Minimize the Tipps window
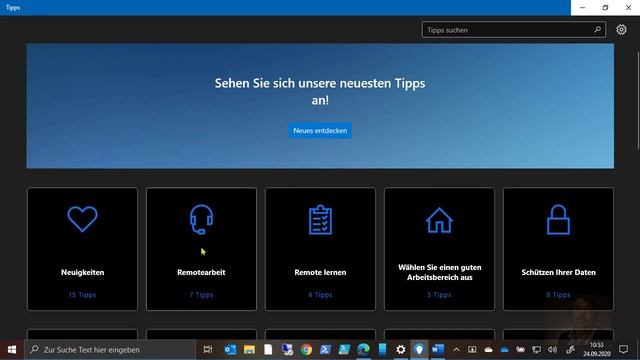The width and height of the screenshot is (640, 360). click(582, 8)
